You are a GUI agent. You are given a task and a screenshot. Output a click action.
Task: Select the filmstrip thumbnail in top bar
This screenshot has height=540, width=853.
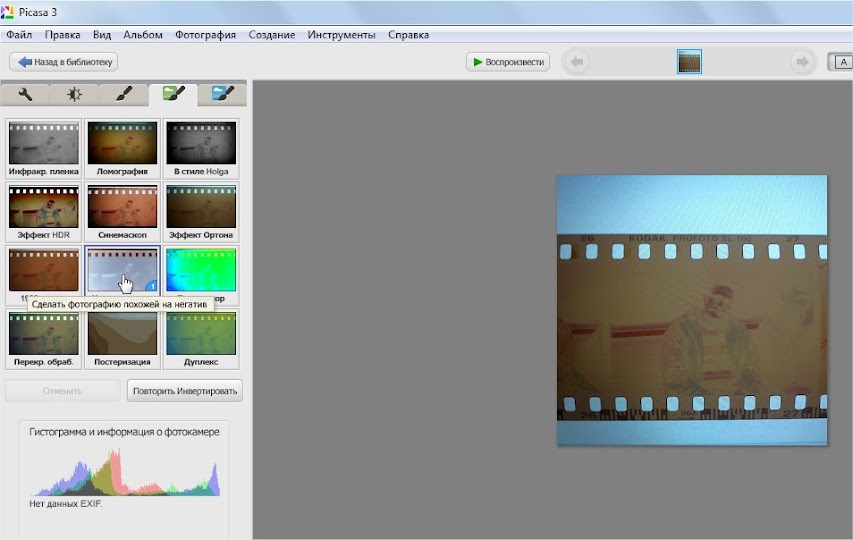[x=689, y=61]
